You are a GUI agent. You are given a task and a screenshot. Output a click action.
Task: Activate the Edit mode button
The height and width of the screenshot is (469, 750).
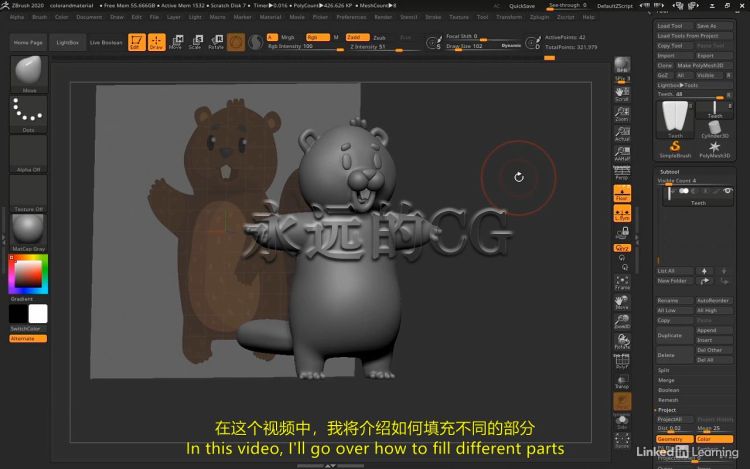(x=136, y=42)
